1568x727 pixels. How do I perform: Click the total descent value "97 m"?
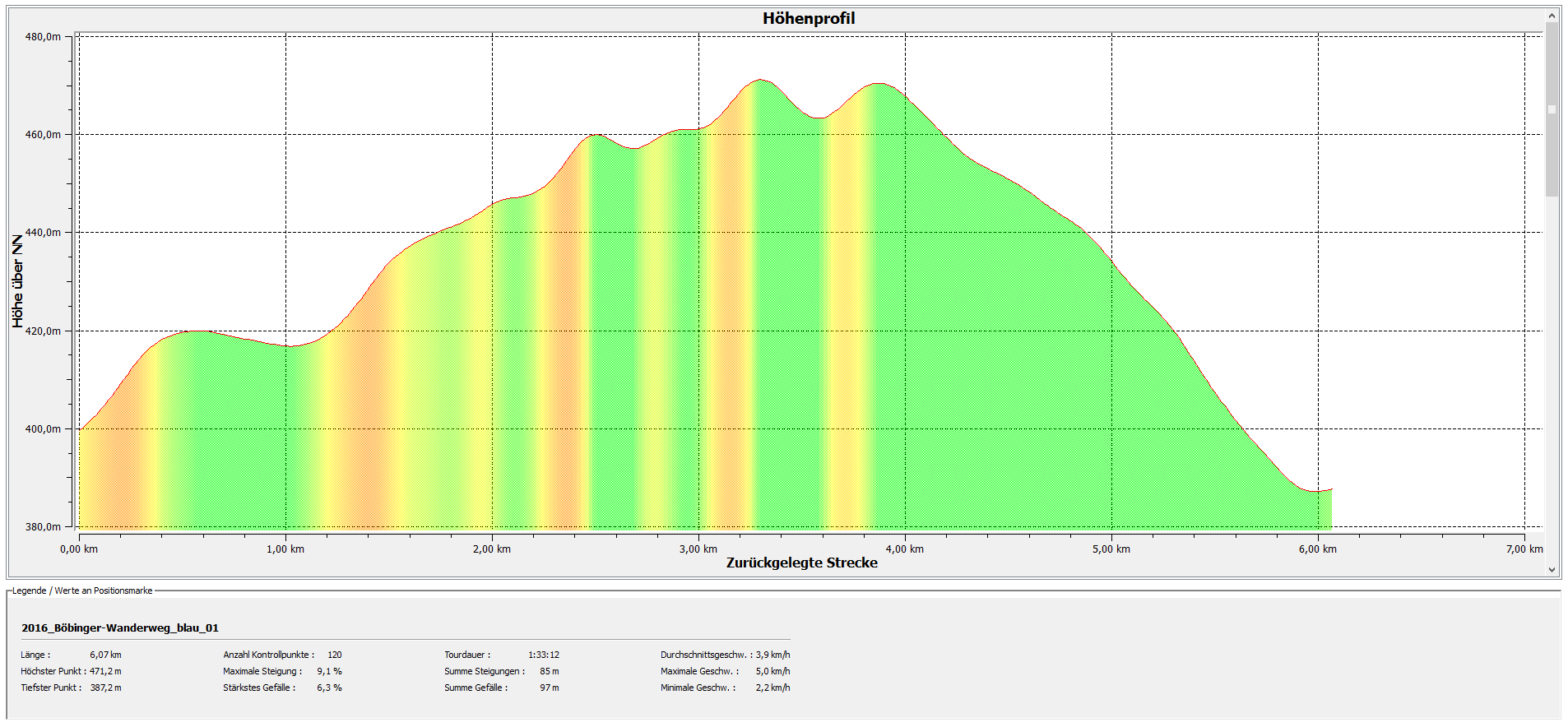click(550, 688)
